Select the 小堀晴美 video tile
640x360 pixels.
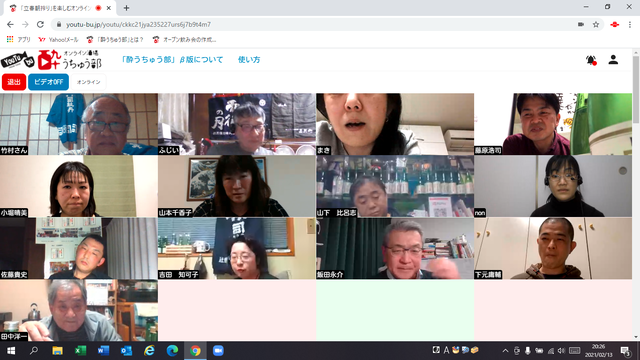pos(79,186)
